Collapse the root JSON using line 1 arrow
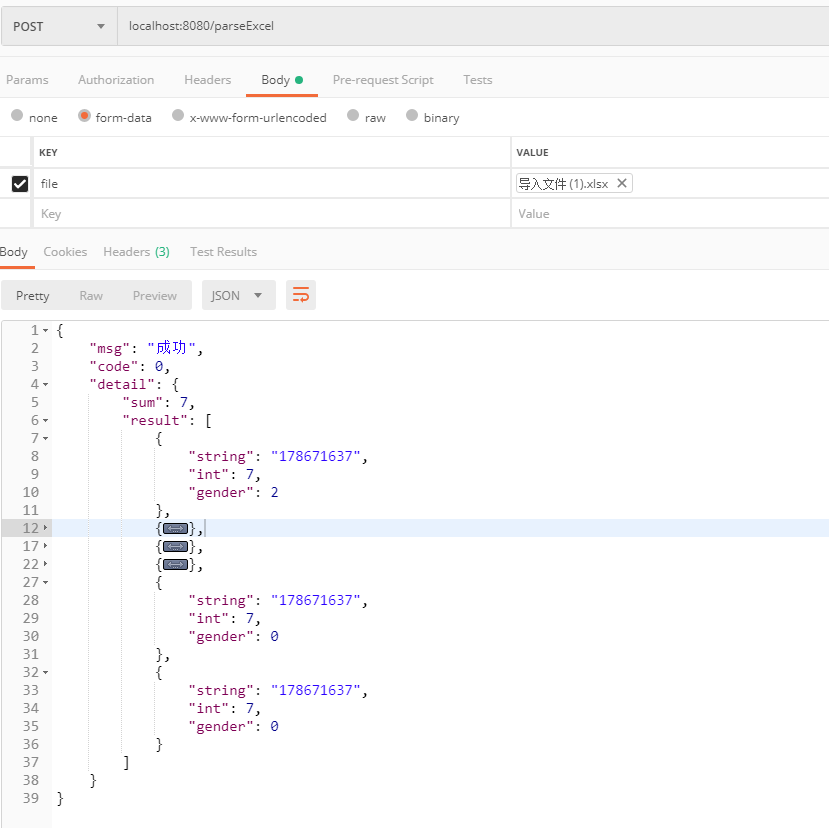 (44, 329)
